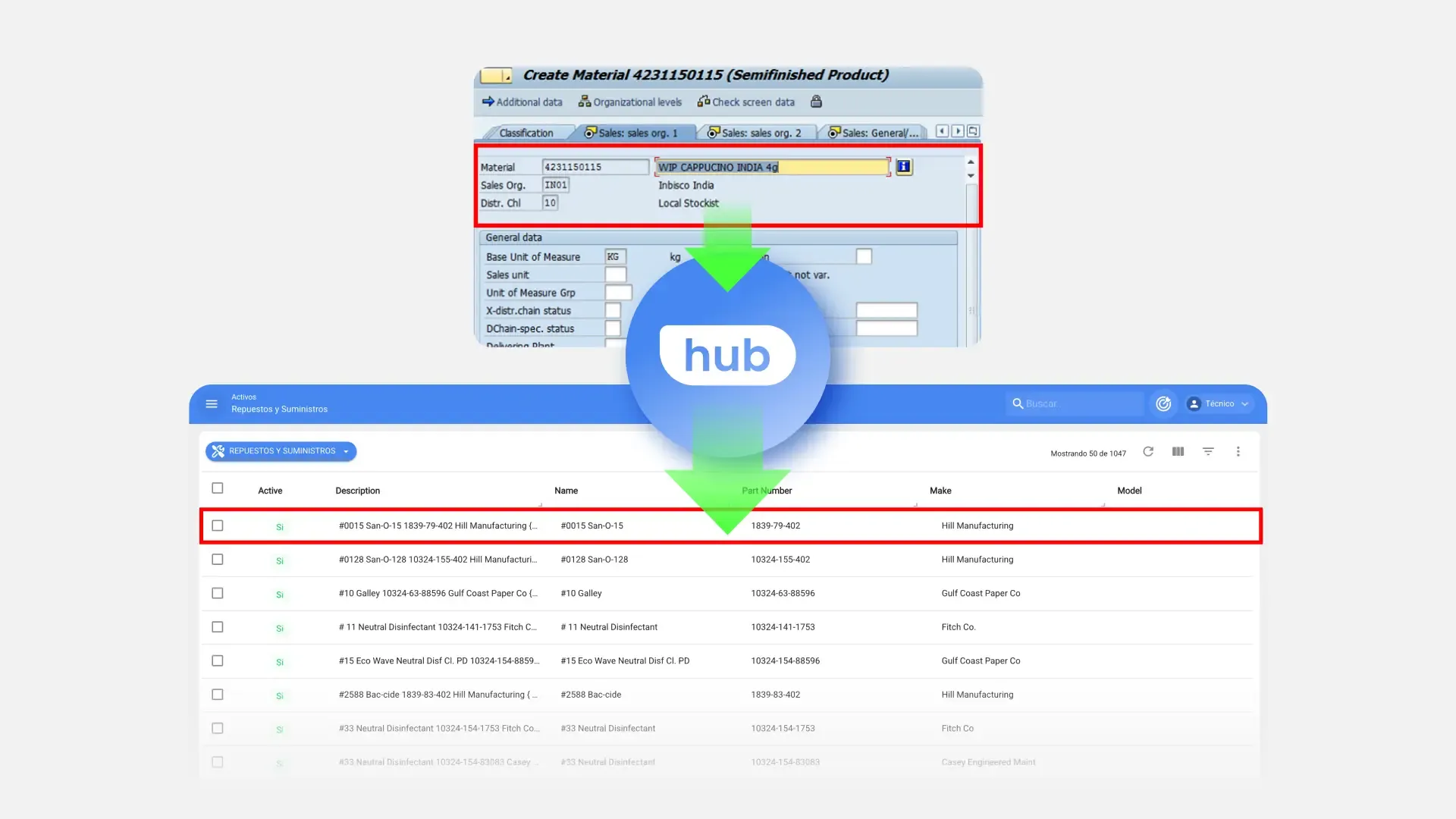Tick the select-all checkbox in table header
Viewport: 1456px width, 819px height.
click(218, 488)
